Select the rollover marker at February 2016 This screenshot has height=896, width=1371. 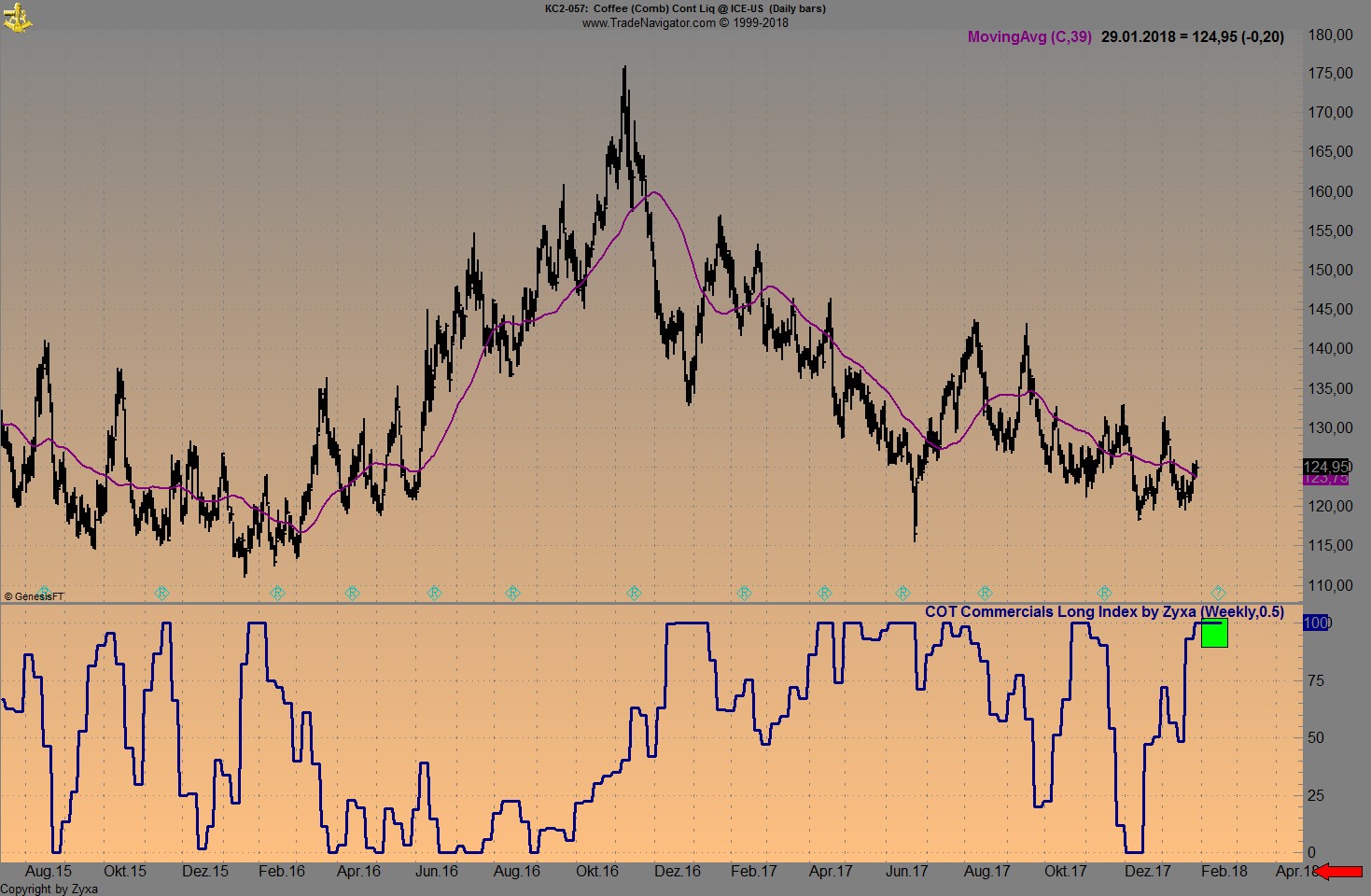tap(277, 593)
